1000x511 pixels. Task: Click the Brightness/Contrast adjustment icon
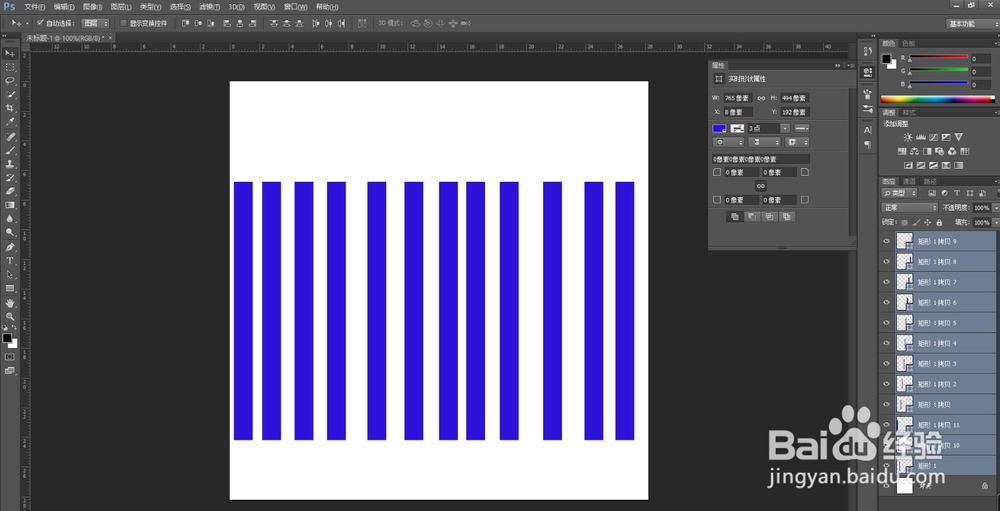(908, 137)
